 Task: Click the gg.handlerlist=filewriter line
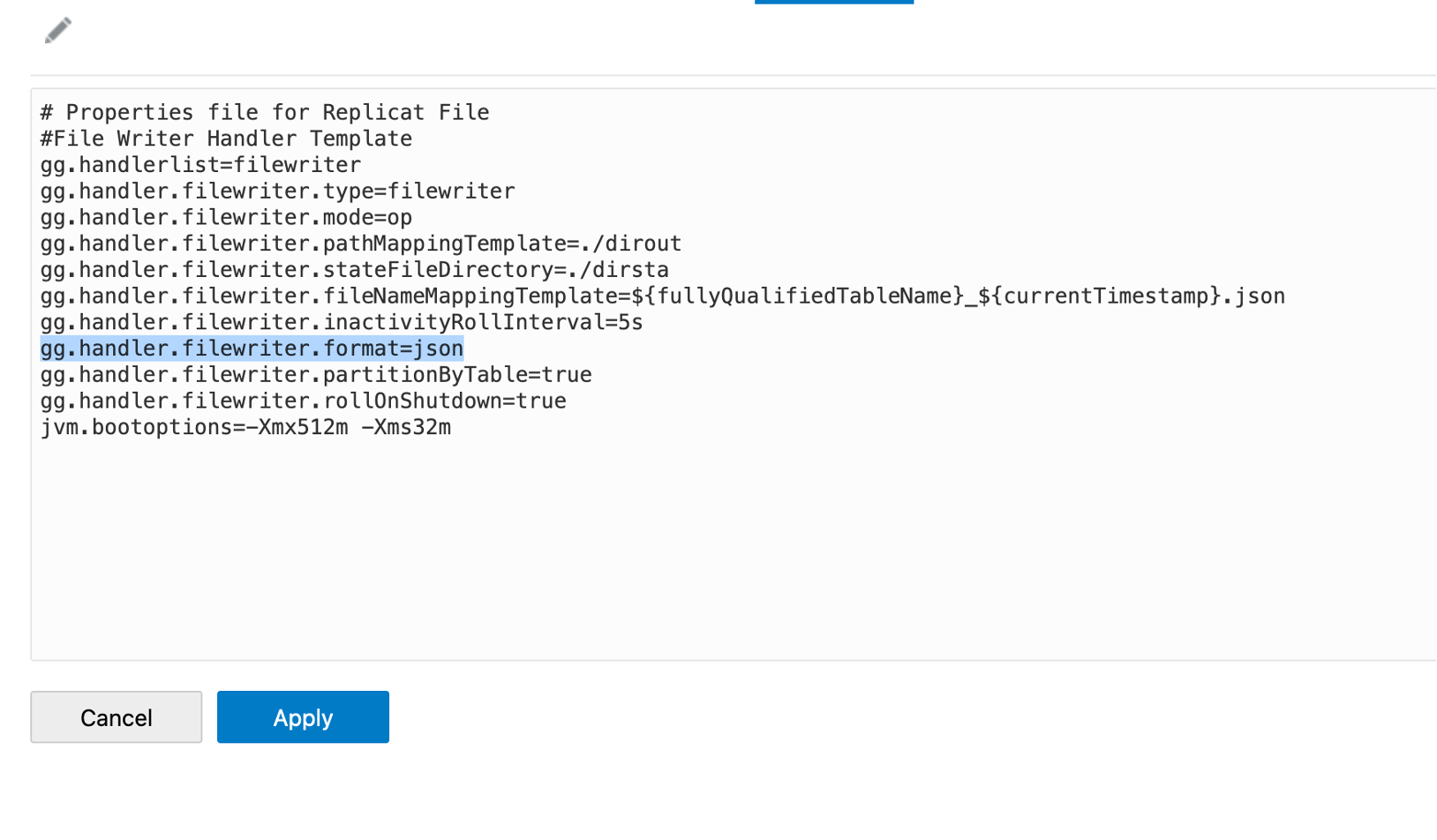pos(199,164)
